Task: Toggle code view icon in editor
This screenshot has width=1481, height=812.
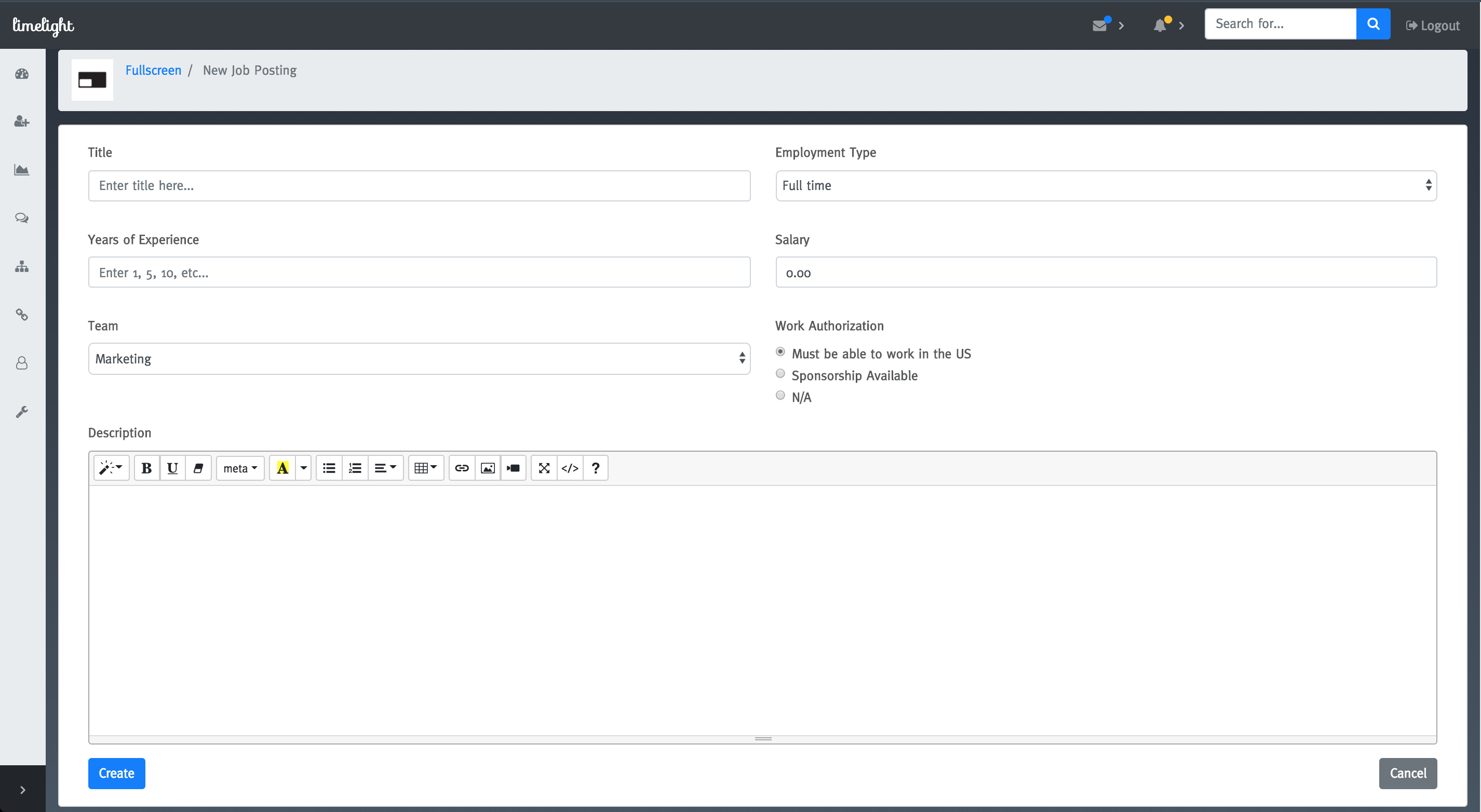Action: pyautogui.click(x=570, y=468)
